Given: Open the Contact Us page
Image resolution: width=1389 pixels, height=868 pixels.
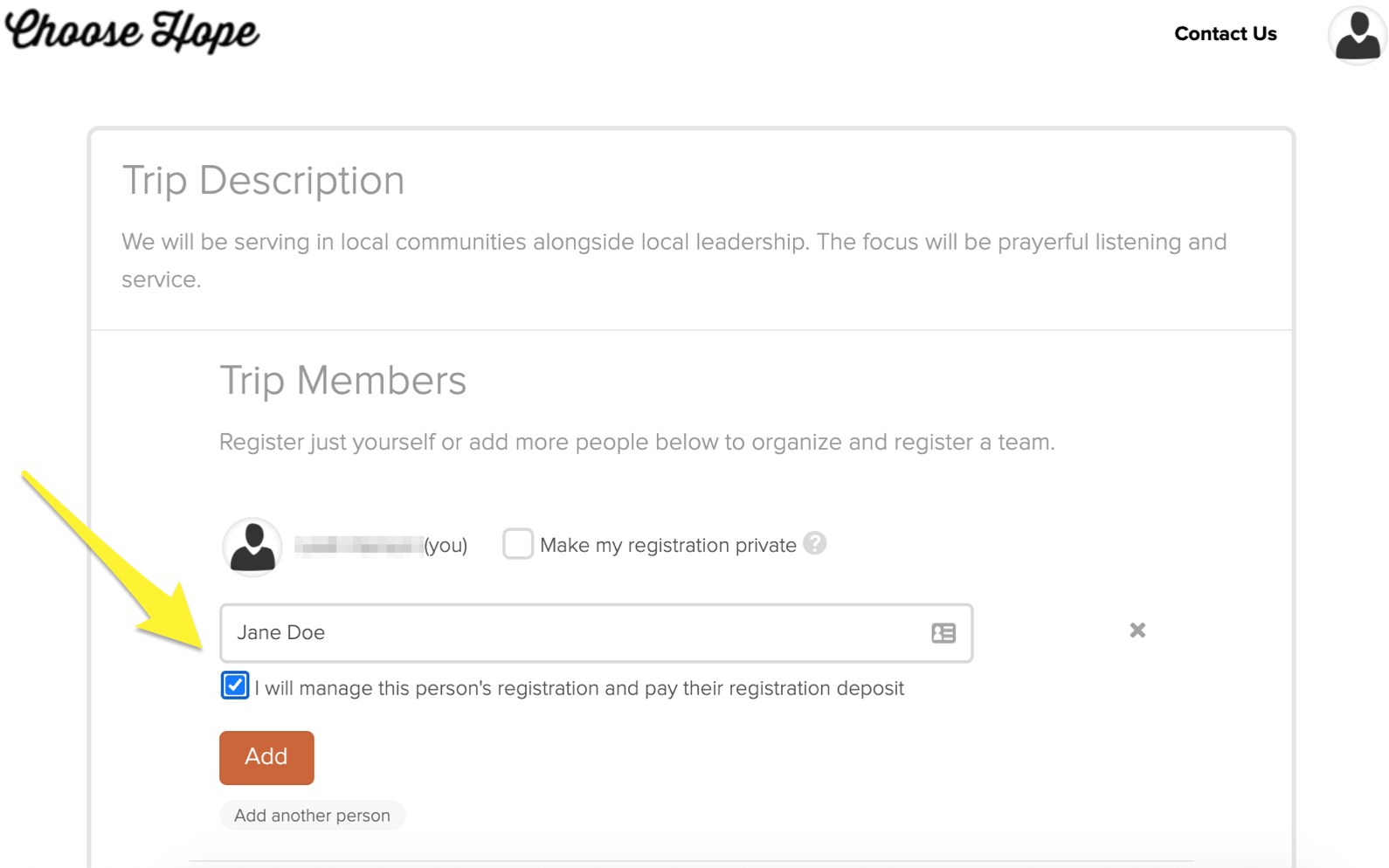Looking at the screenshot, I should pos(1226,34).
